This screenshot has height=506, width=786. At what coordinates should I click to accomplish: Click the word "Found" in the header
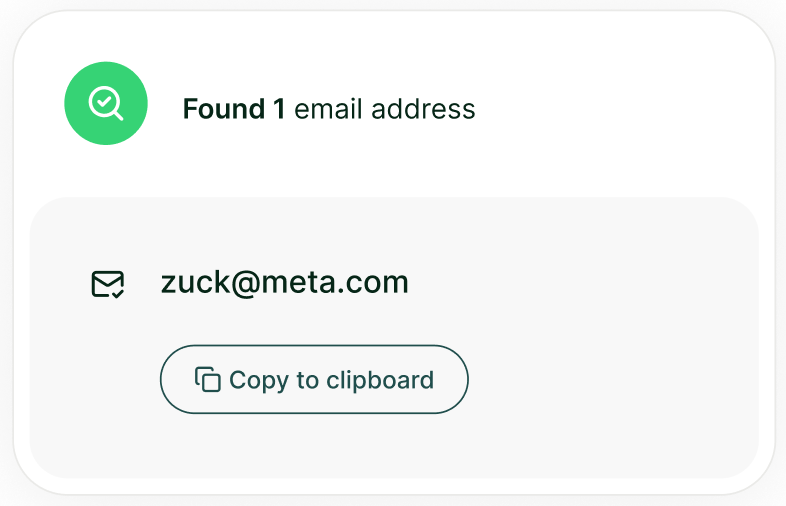tap(223, 109)
